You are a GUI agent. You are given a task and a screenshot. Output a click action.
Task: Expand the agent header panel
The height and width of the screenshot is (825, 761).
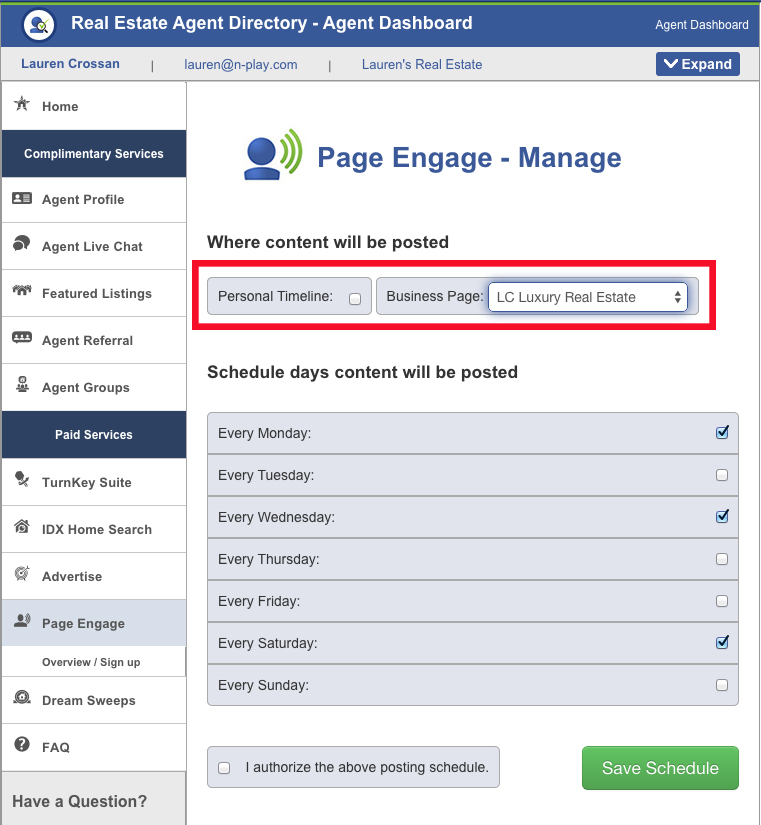coord(697,64)
